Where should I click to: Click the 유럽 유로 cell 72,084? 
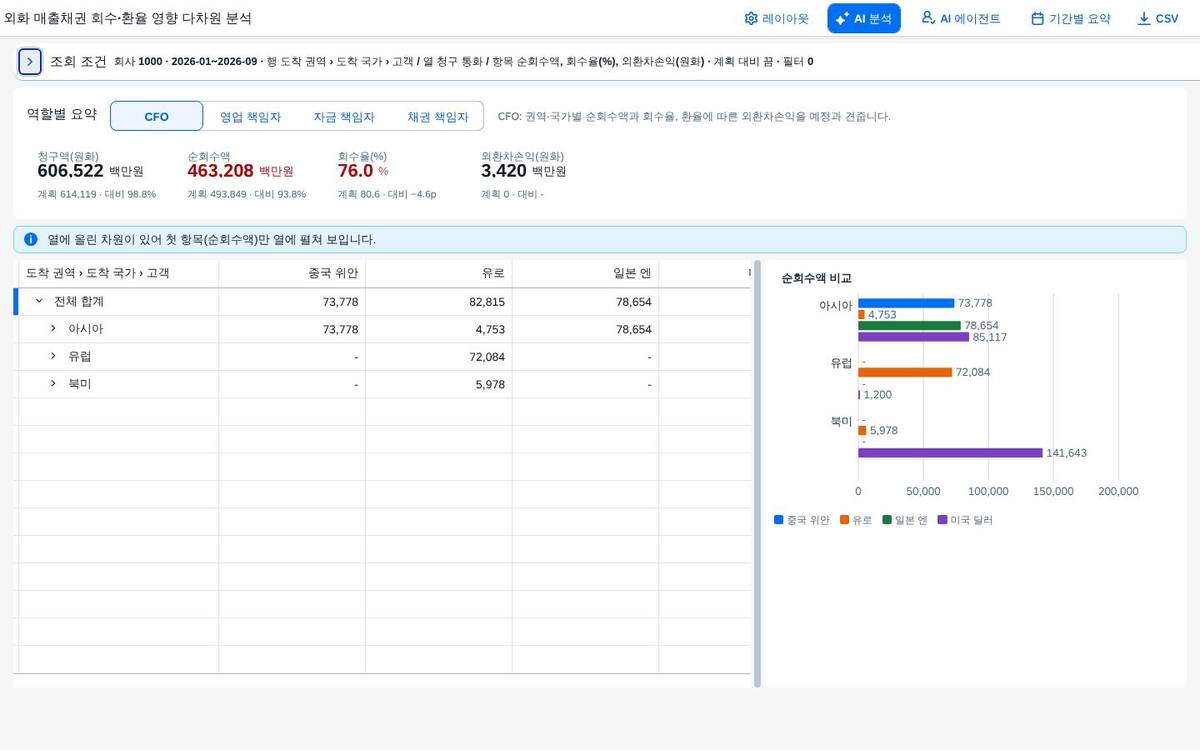[x=439, y=356]
